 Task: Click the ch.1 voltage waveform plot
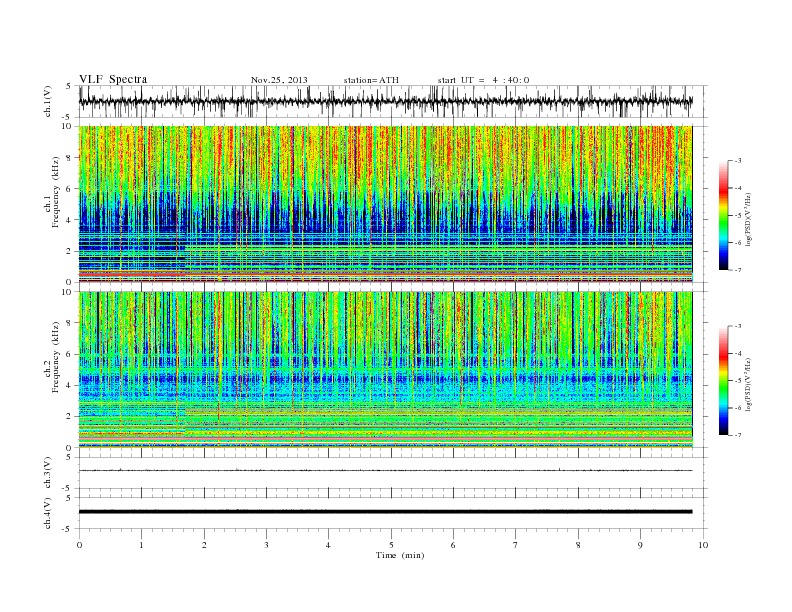(393, 101)
